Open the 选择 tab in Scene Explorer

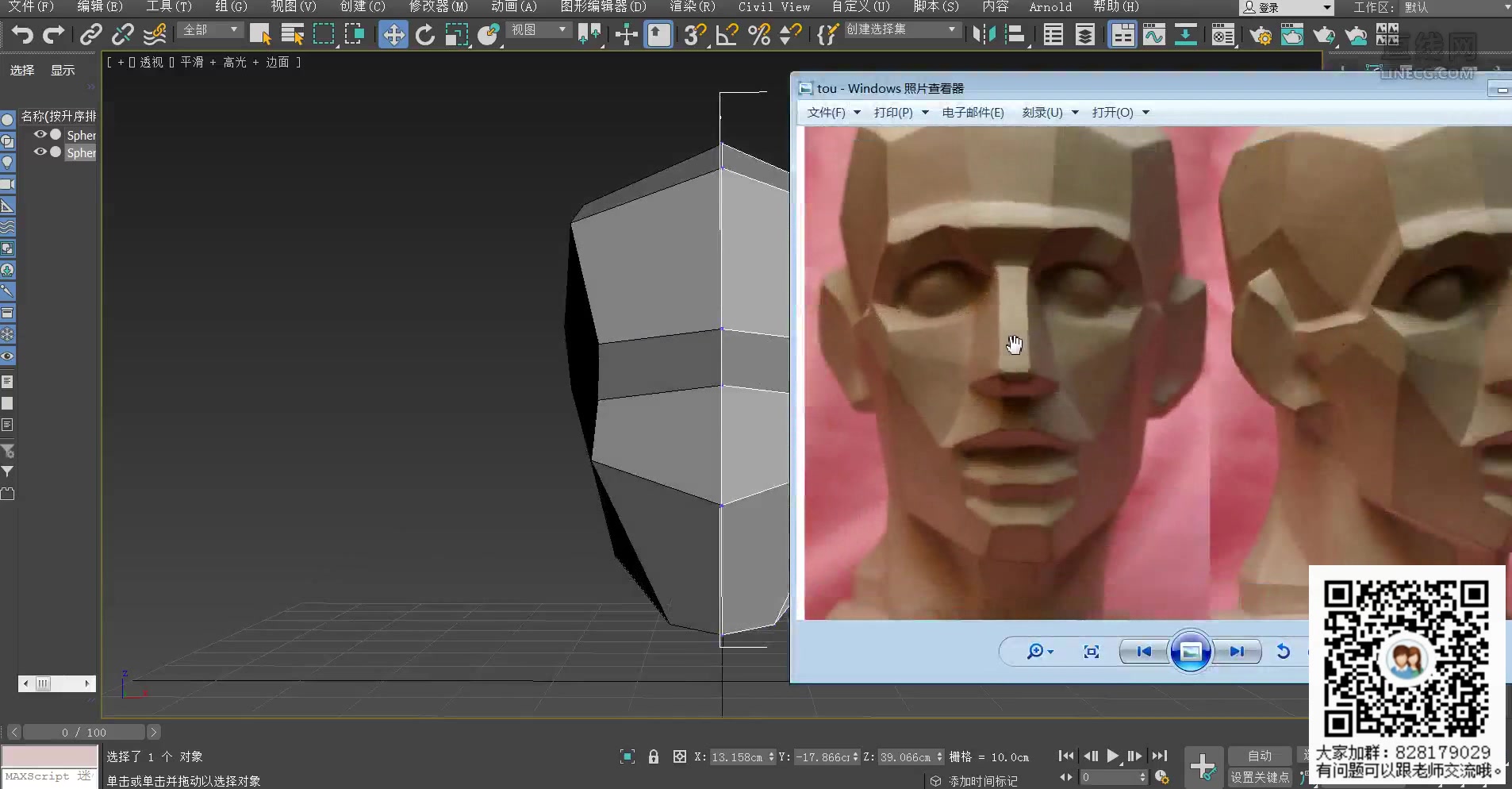(22, 71)
